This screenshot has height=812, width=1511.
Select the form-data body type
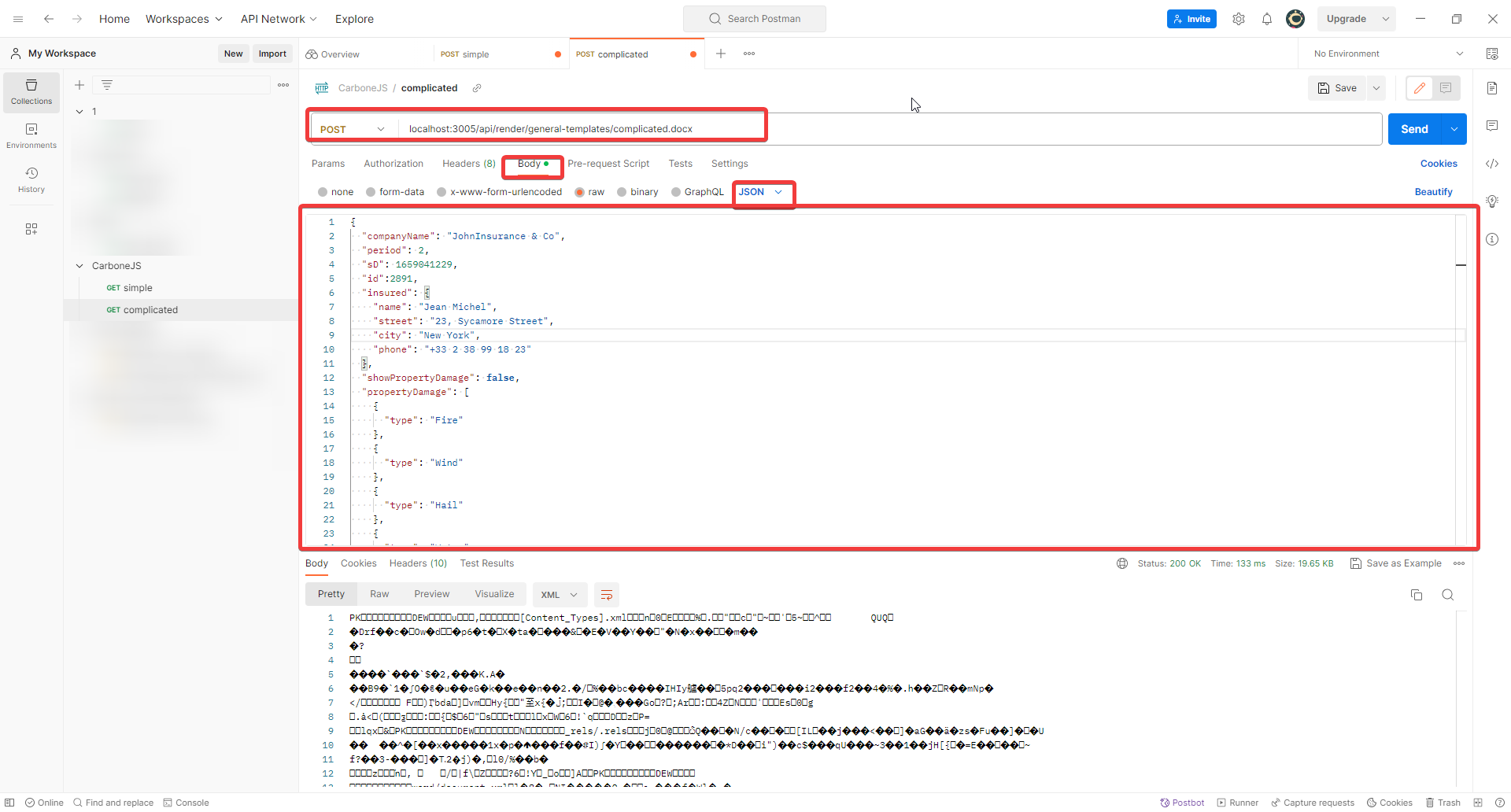click(395, 192)
